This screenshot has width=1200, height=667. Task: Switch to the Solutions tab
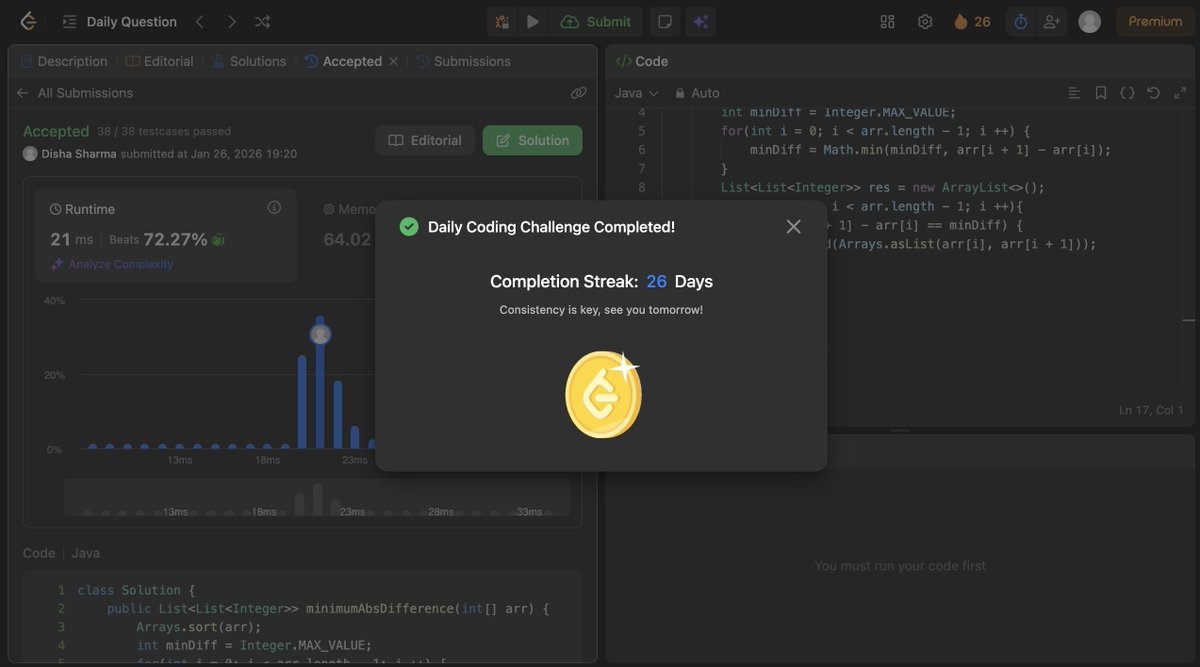pyautogui.click(x=249, y=61)
